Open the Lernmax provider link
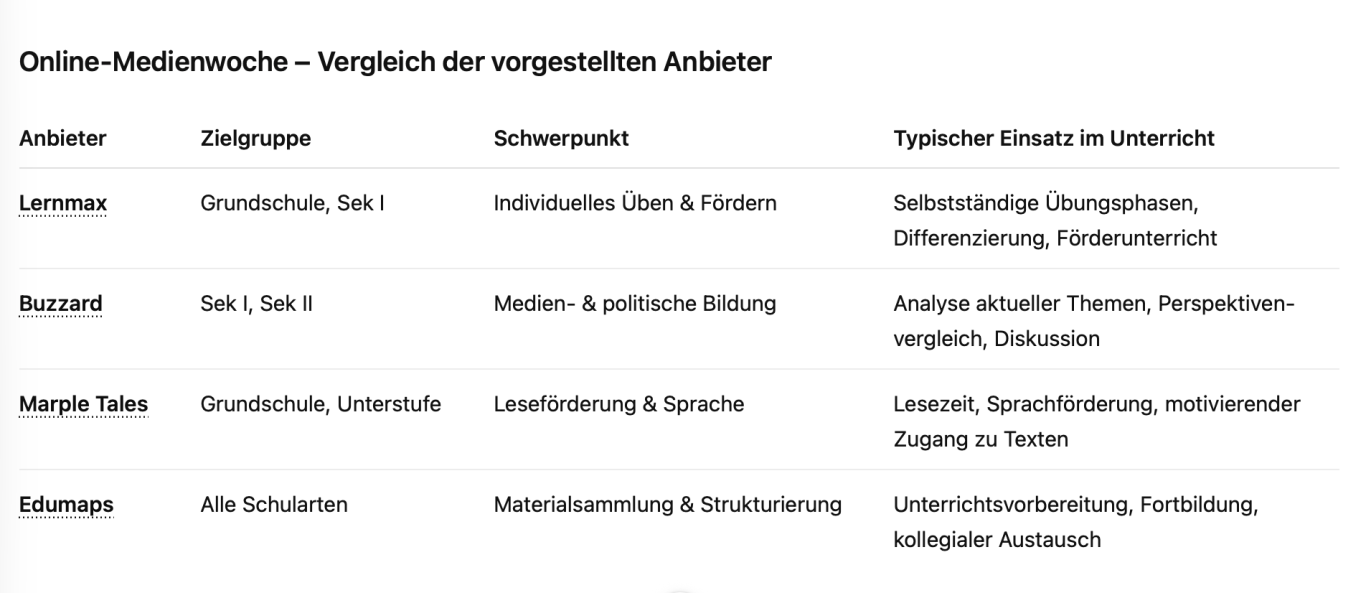 pos(63,204)
